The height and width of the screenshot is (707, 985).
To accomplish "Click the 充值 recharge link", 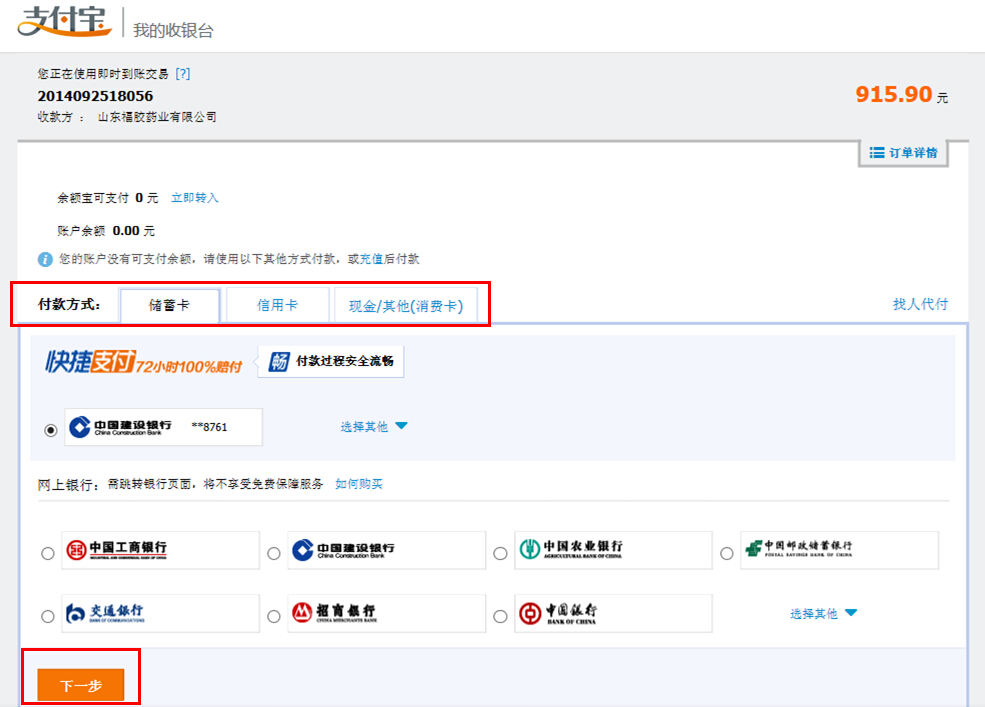I will [x=371, y=259].
